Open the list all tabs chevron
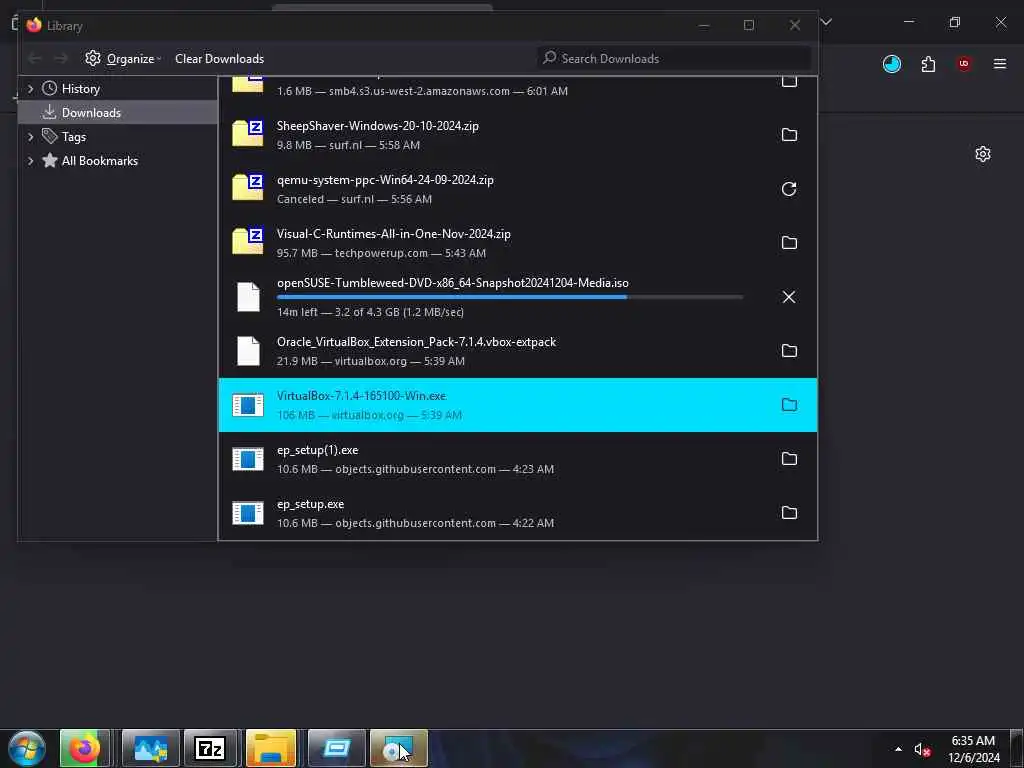 tap(826, 22)
